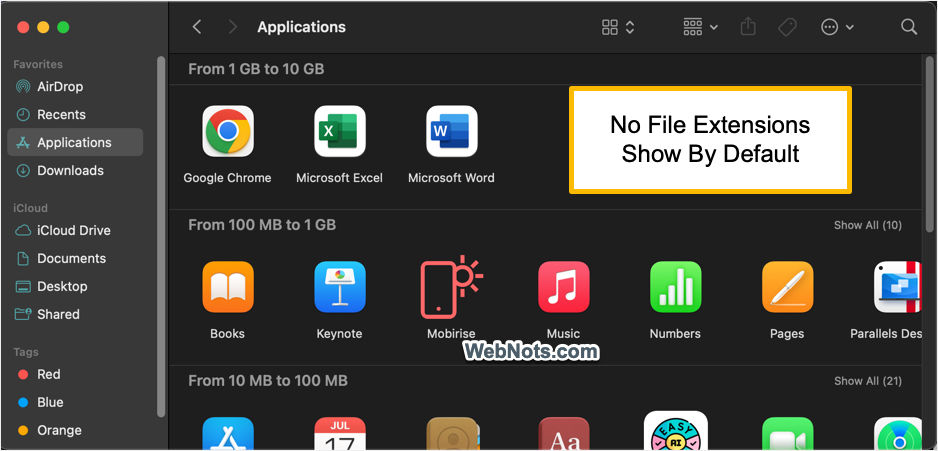
Task: Open Google Chrome app icon
Action: point(227,131)
